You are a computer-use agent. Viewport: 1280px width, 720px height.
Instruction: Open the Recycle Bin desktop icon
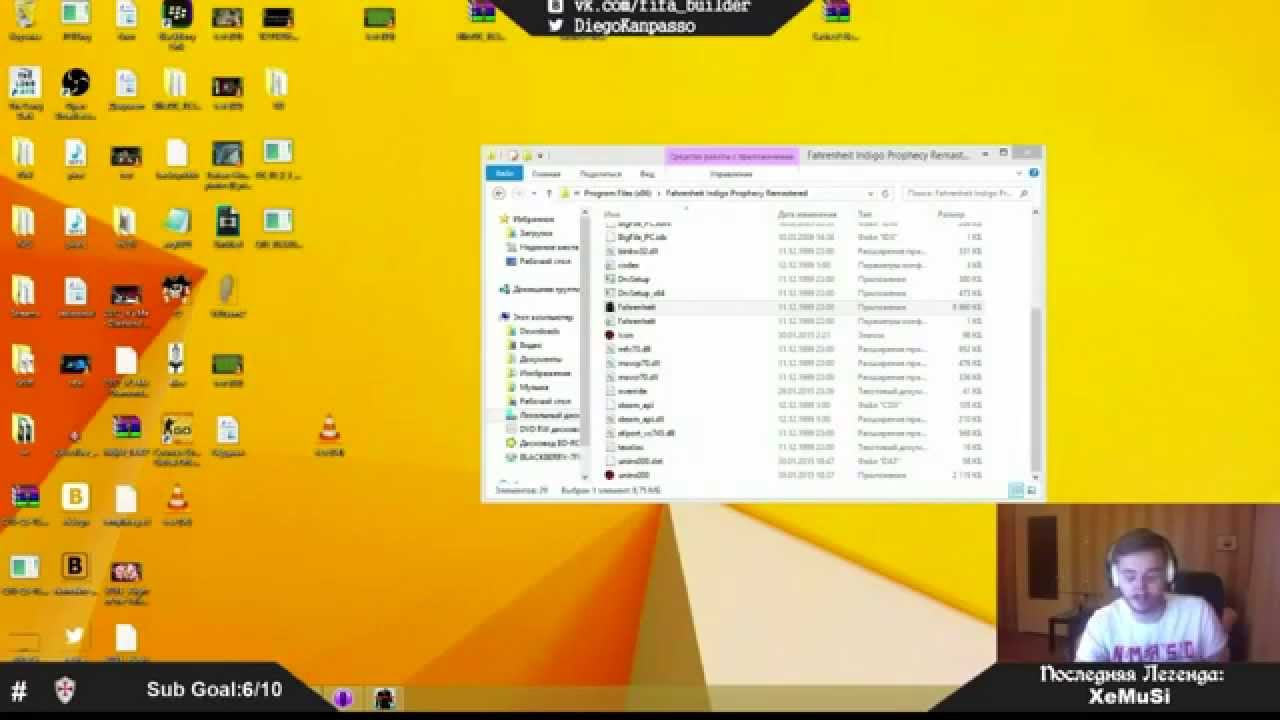tap(24, 20)
